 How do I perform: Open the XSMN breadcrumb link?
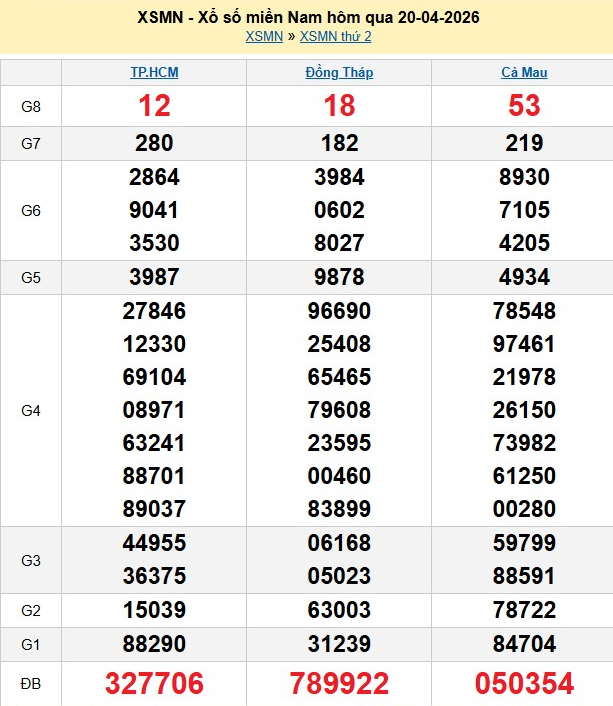pyautogui.click(x=264, y=37)
